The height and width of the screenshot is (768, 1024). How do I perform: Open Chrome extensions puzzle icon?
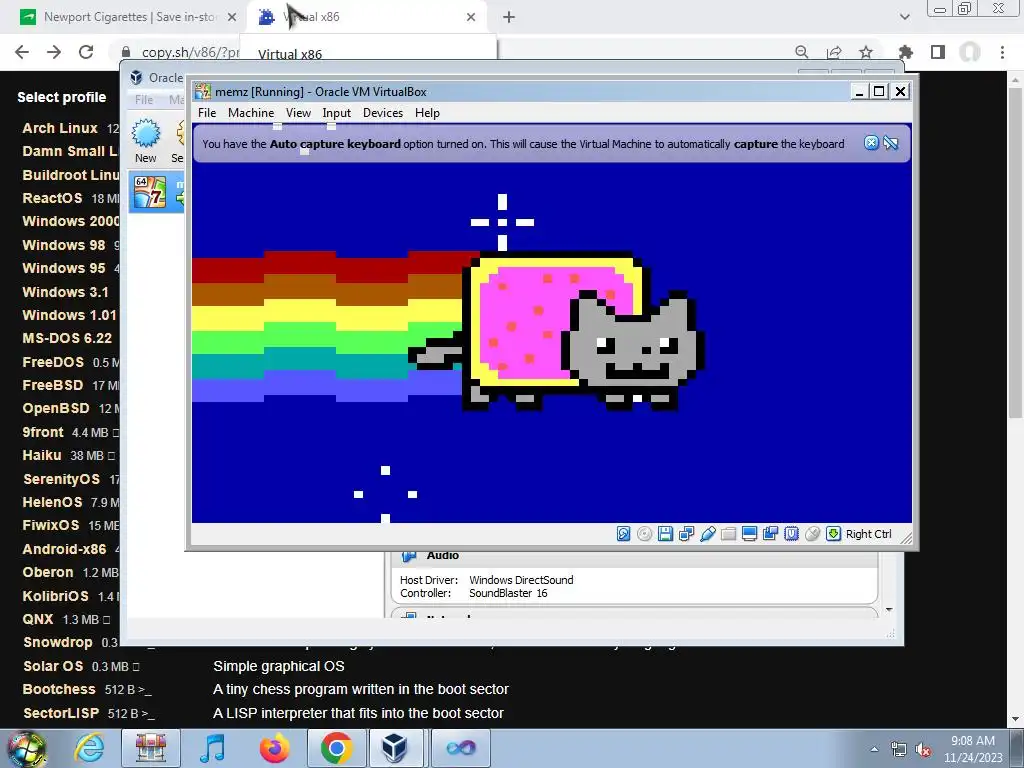[906, 52]
